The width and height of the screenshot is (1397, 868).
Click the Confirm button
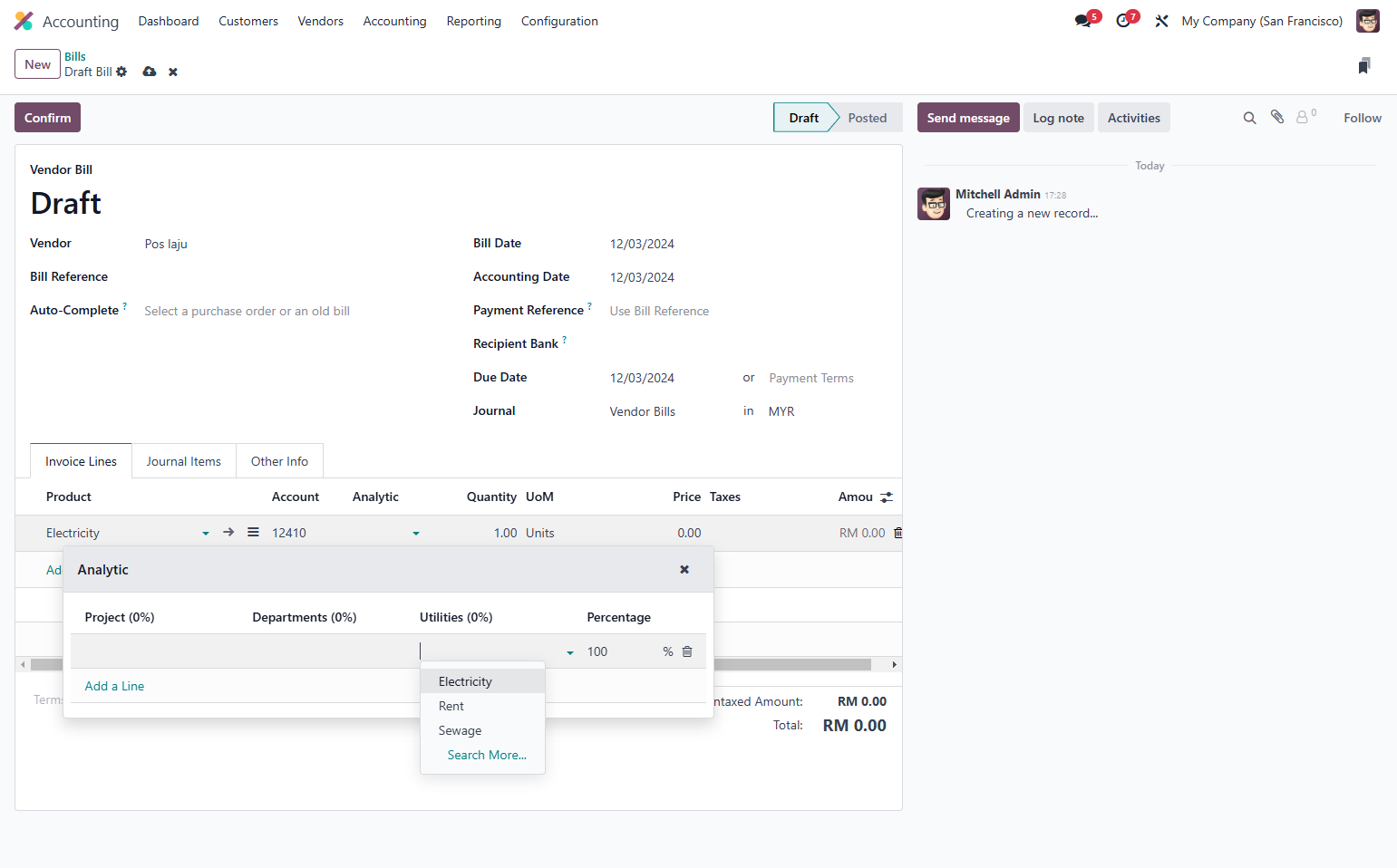tap(47, 118)
